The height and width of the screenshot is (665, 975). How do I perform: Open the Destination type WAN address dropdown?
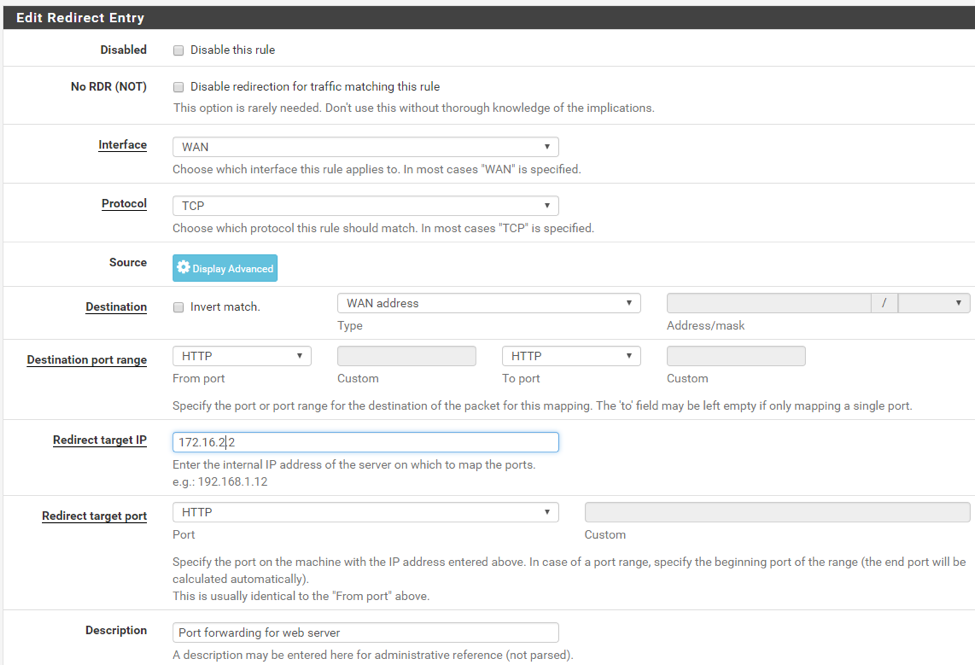pyautogui.click(x=489, y=303)
